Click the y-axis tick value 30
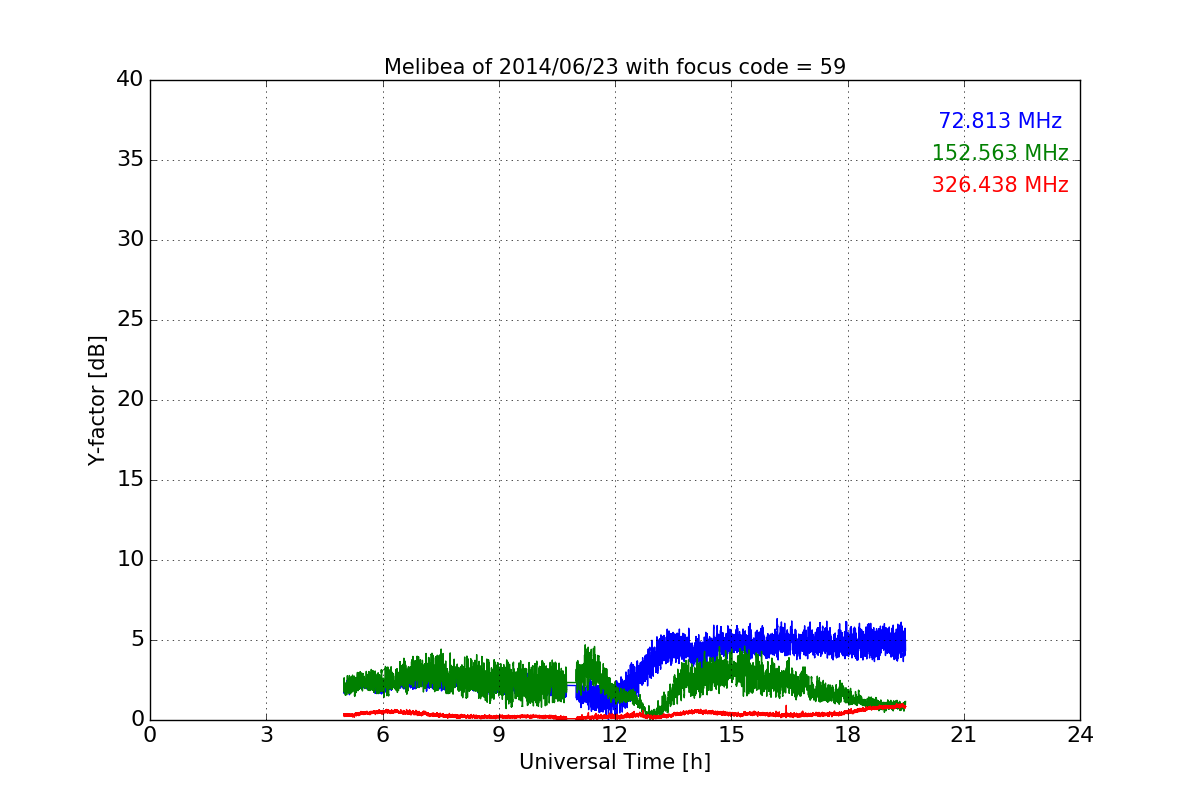This screenshot has width=1200, height=800. [130, 240]
